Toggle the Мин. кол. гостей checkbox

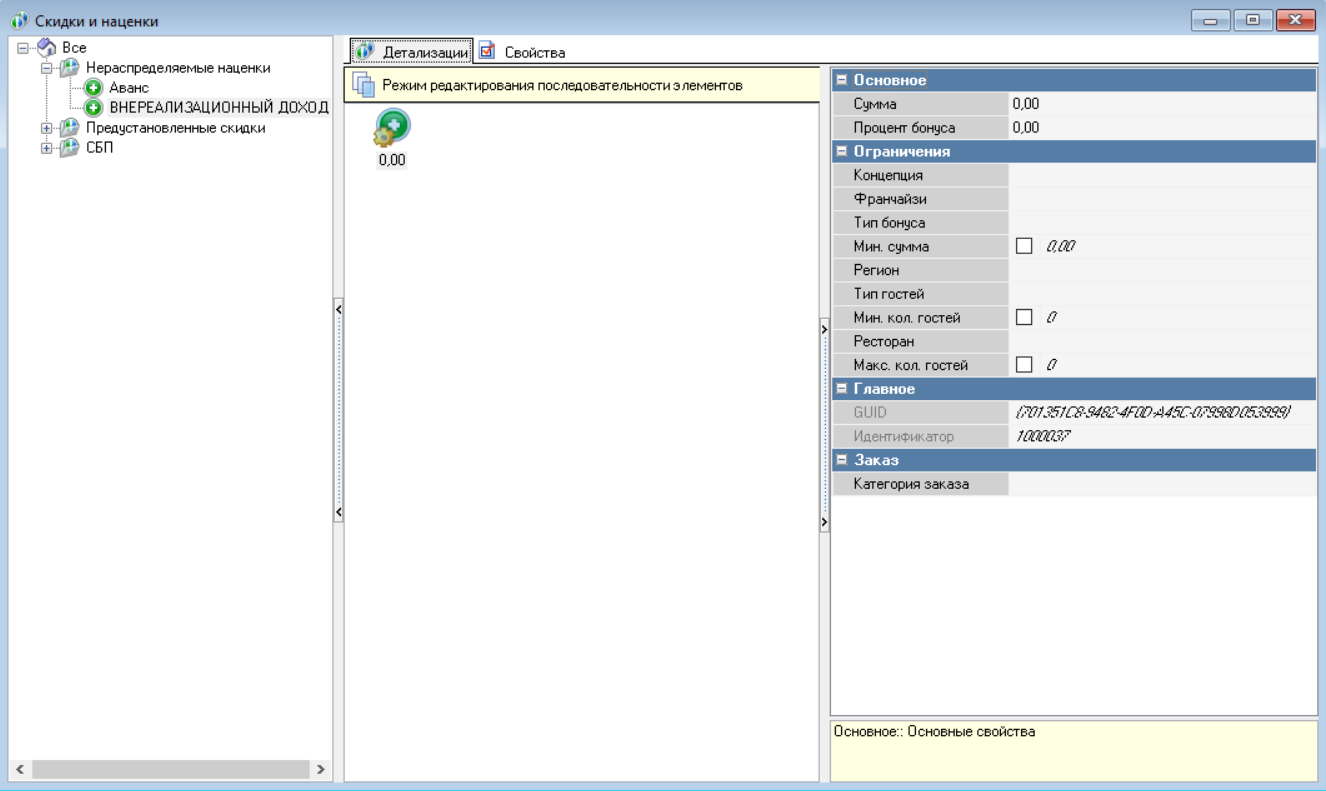coord(1024,317)
